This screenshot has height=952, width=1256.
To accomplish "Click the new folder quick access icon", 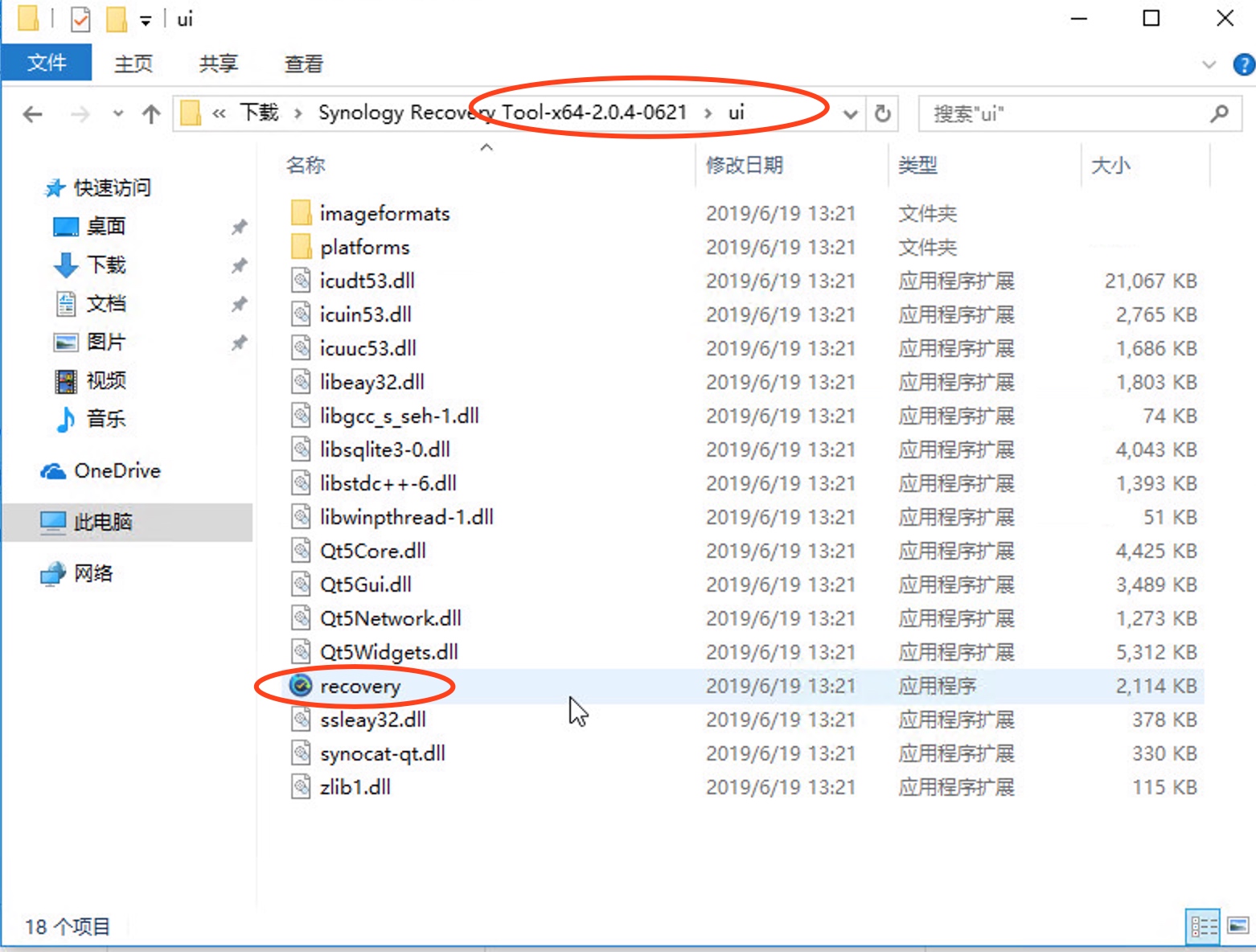I will 117,18.
